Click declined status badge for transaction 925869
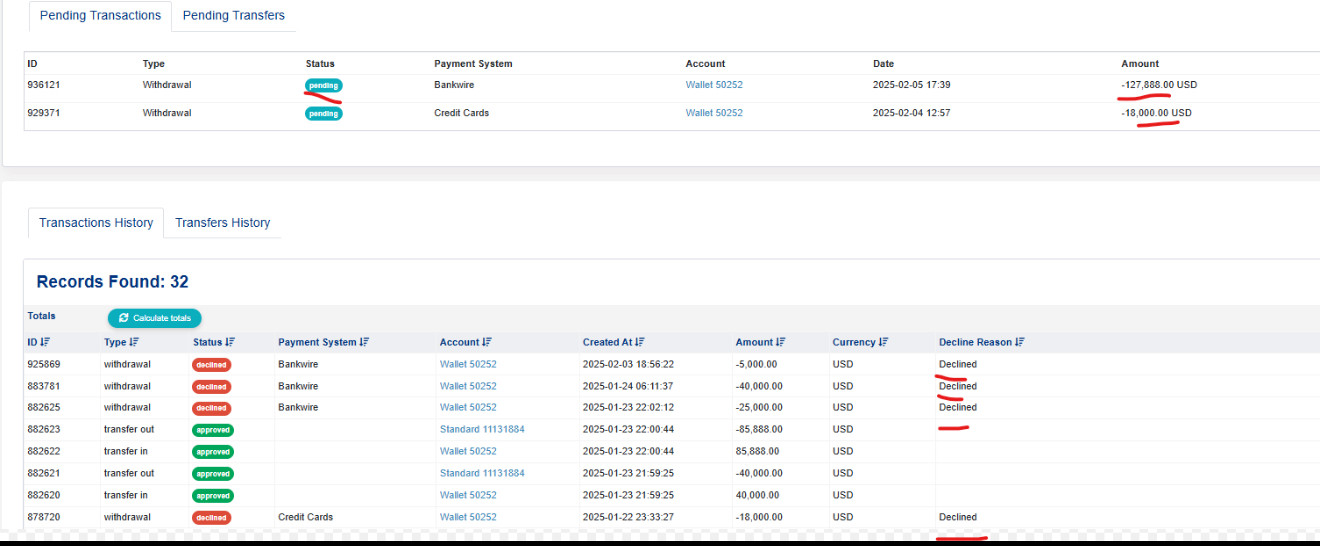This screenshot has width=1320, height=546. (x=211, y=365)
